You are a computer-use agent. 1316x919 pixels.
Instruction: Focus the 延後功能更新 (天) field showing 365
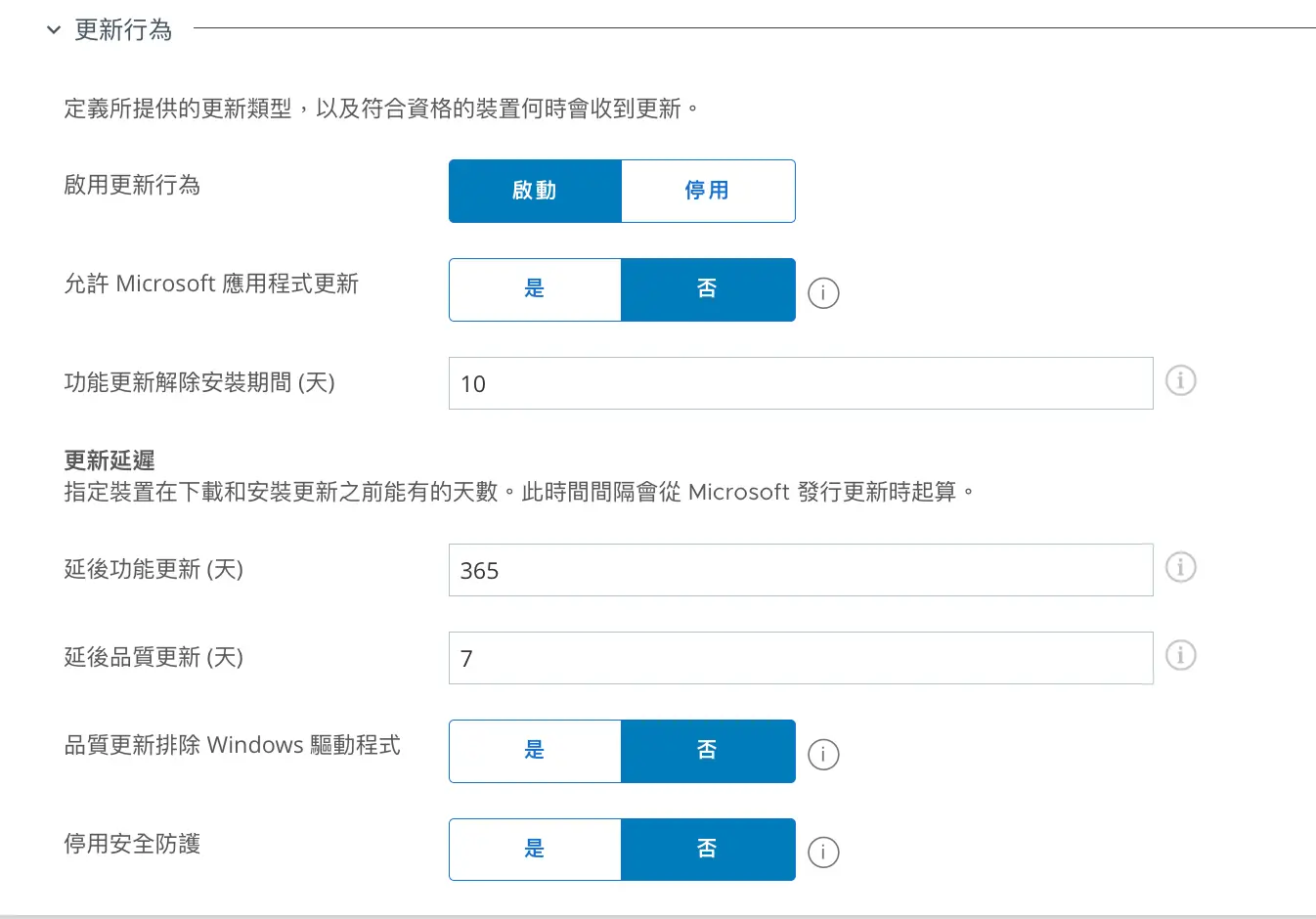(800, 570)
